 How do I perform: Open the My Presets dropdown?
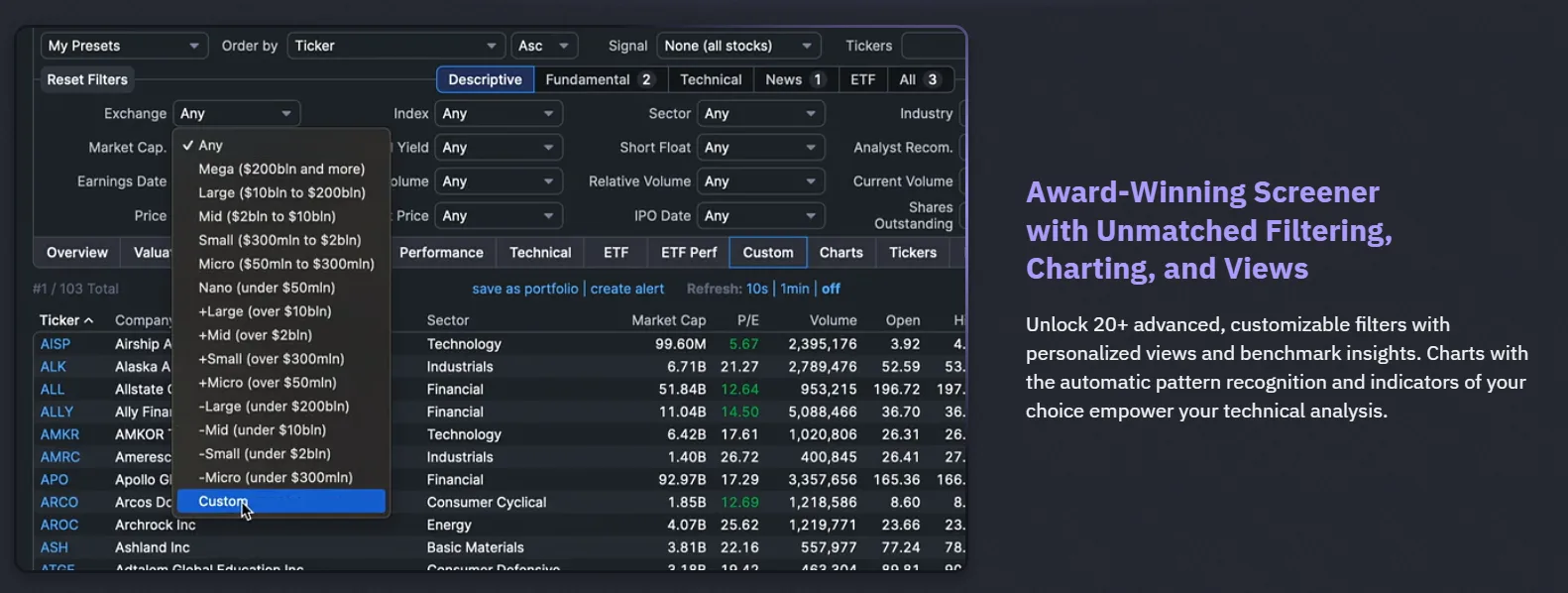[124, 46]
